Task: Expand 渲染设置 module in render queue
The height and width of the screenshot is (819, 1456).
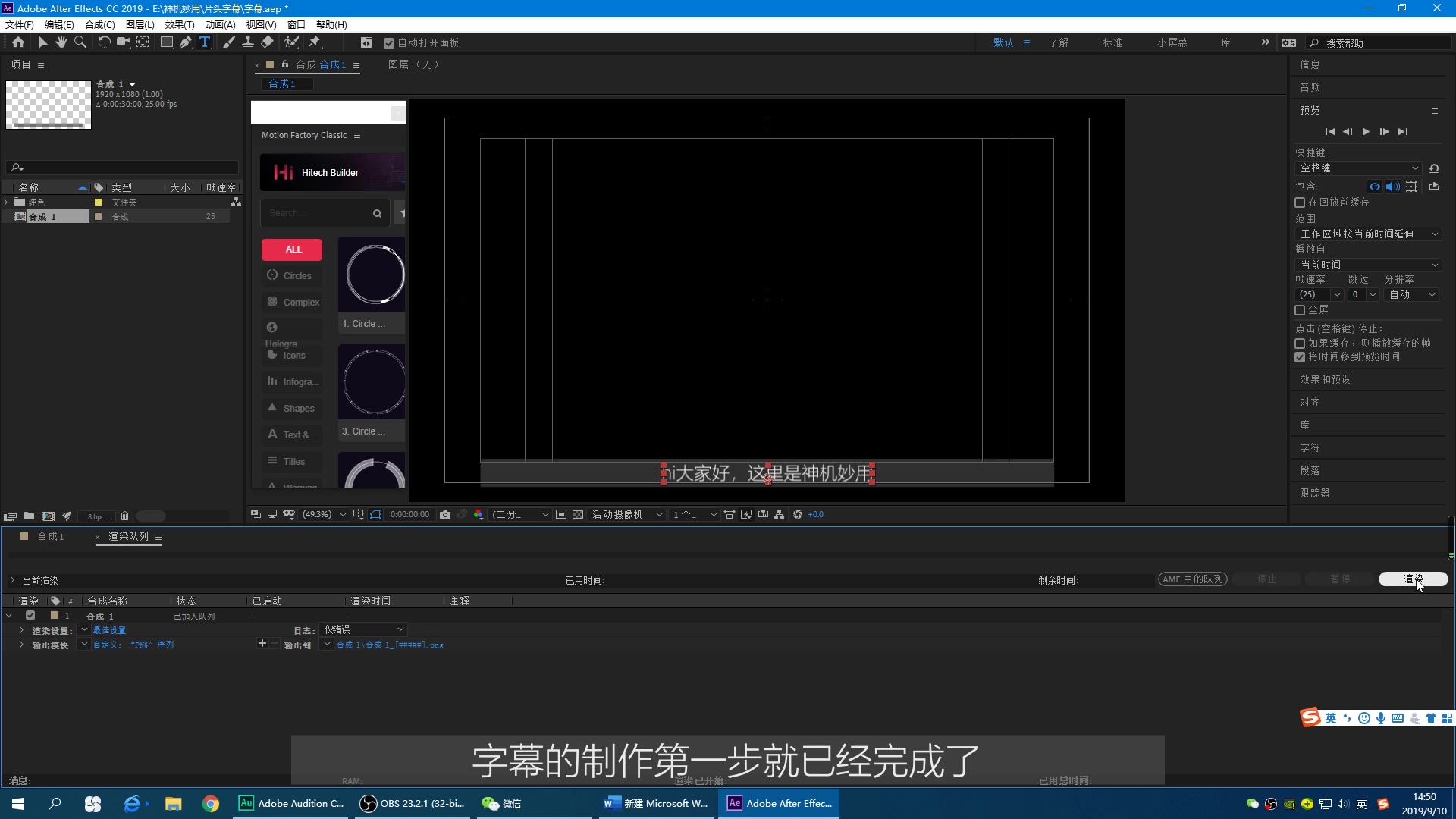Action: click(21, 630)
